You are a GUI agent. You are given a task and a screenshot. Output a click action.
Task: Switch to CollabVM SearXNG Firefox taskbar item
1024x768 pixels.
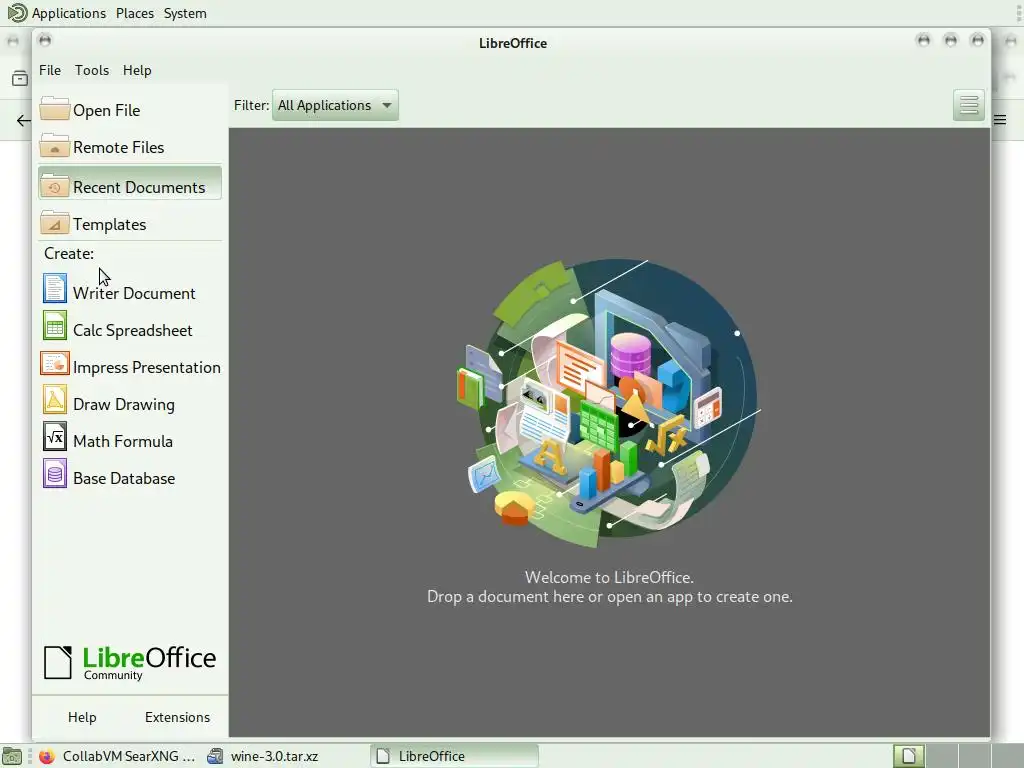pyautogui.click(x=118, y=756)
